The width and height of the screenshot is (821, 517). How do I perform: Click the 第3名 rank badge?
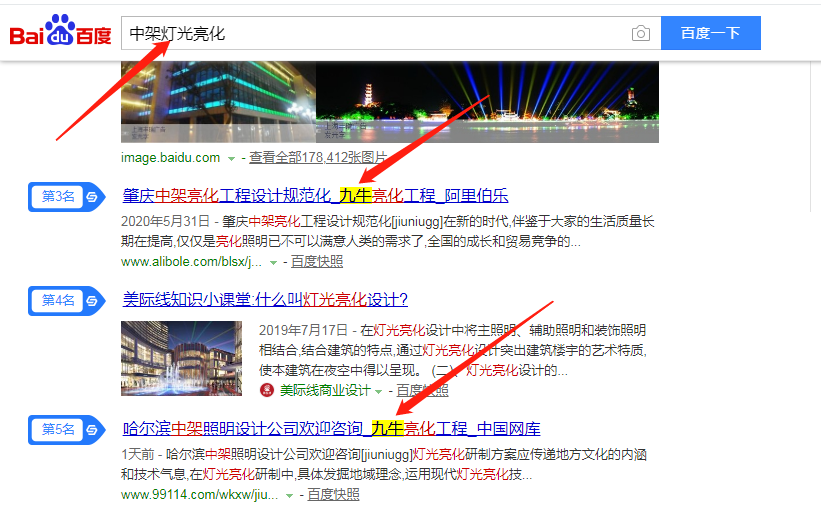[x=67, y=197]
